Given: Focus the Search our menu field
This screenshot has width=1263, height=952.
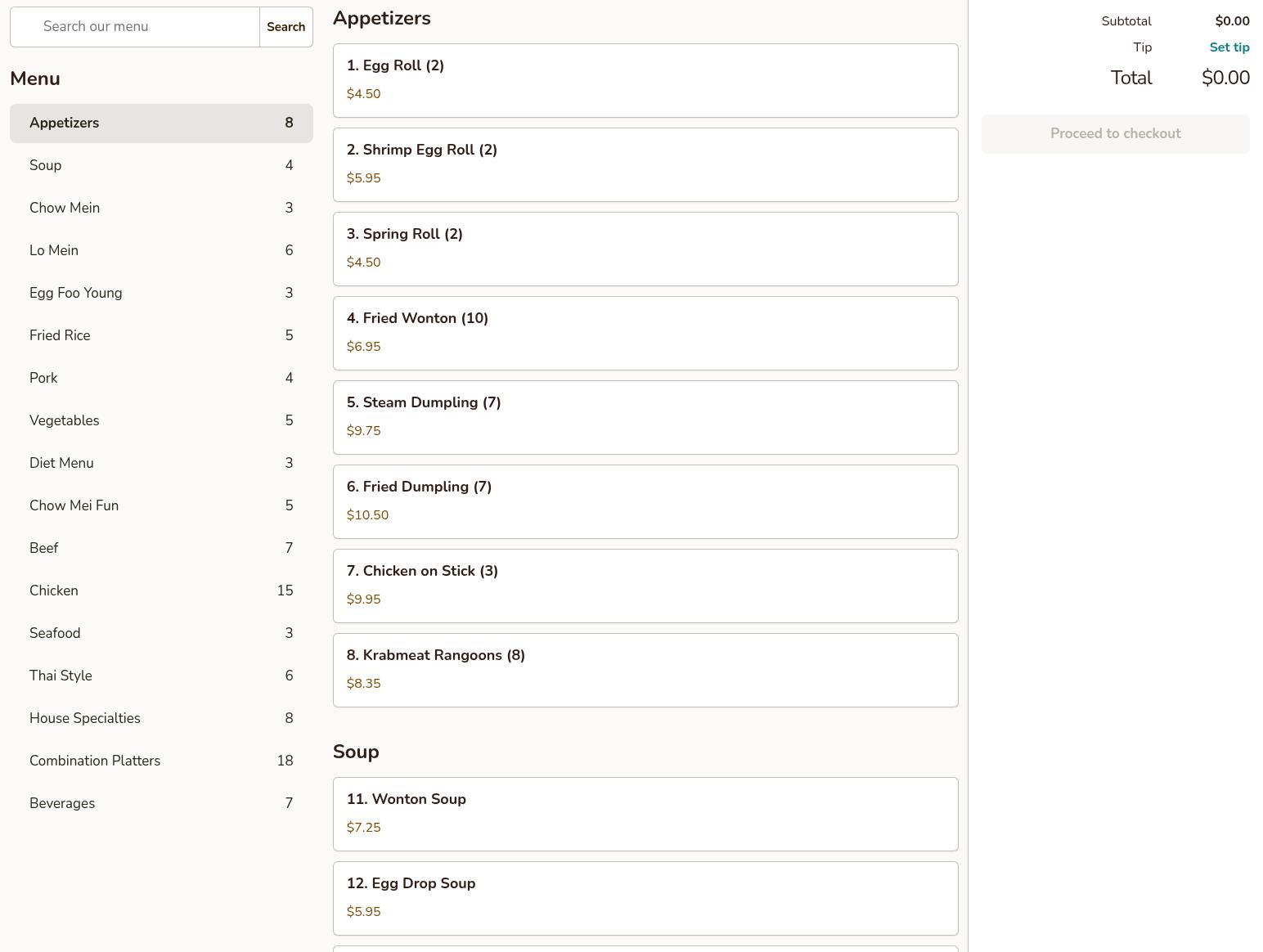Looking at the screenshot, I should click(135, 27).
